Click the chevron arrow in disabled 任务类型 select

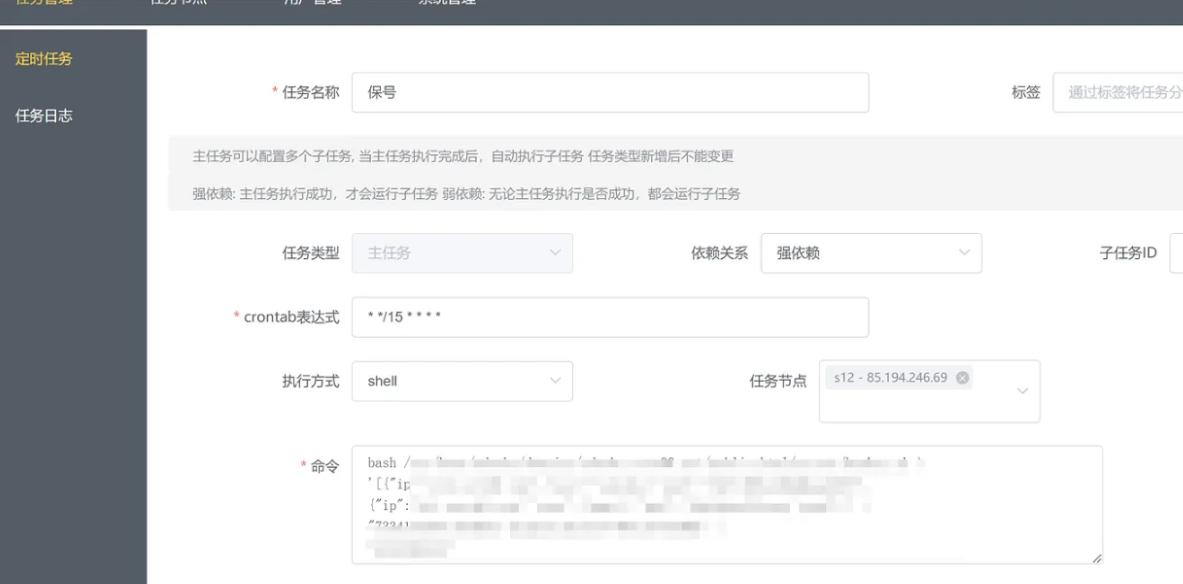pos(555,253)
